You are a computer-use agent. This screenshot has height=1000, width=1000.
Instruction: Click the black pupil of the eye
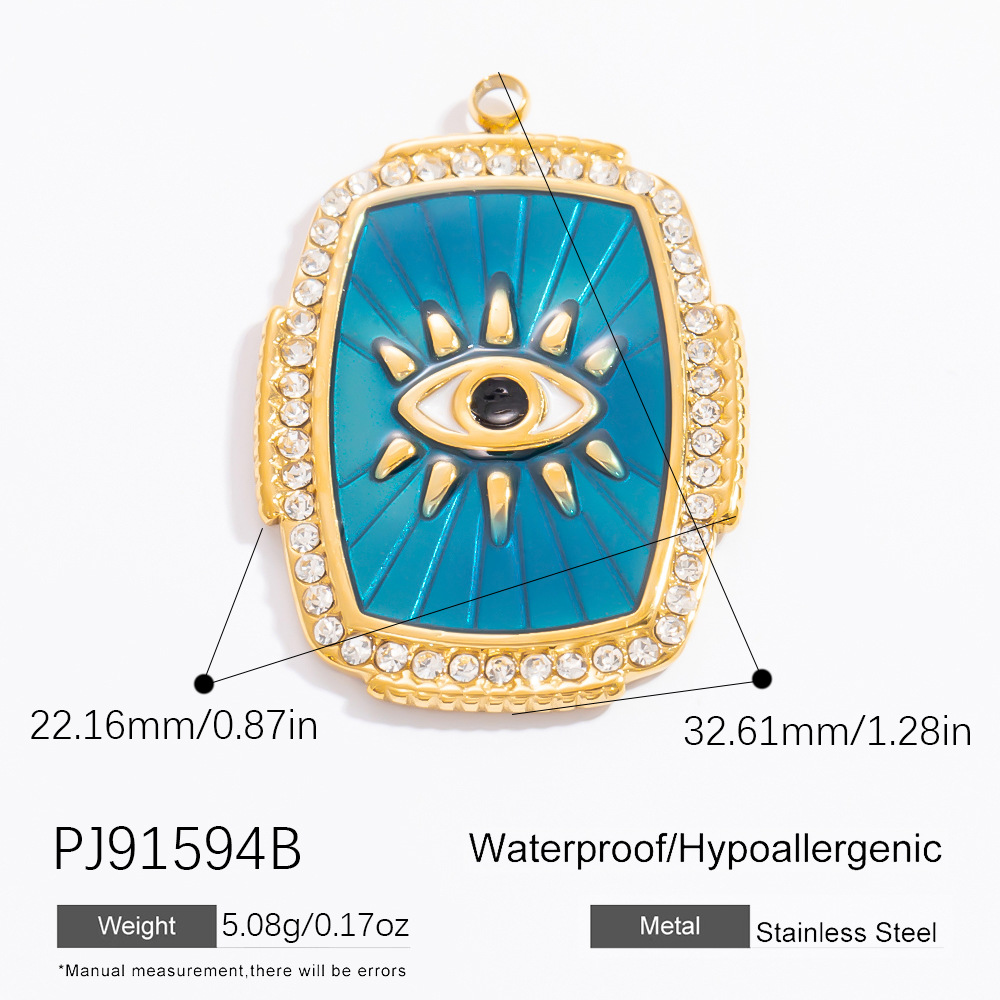[x=499, y=403]
